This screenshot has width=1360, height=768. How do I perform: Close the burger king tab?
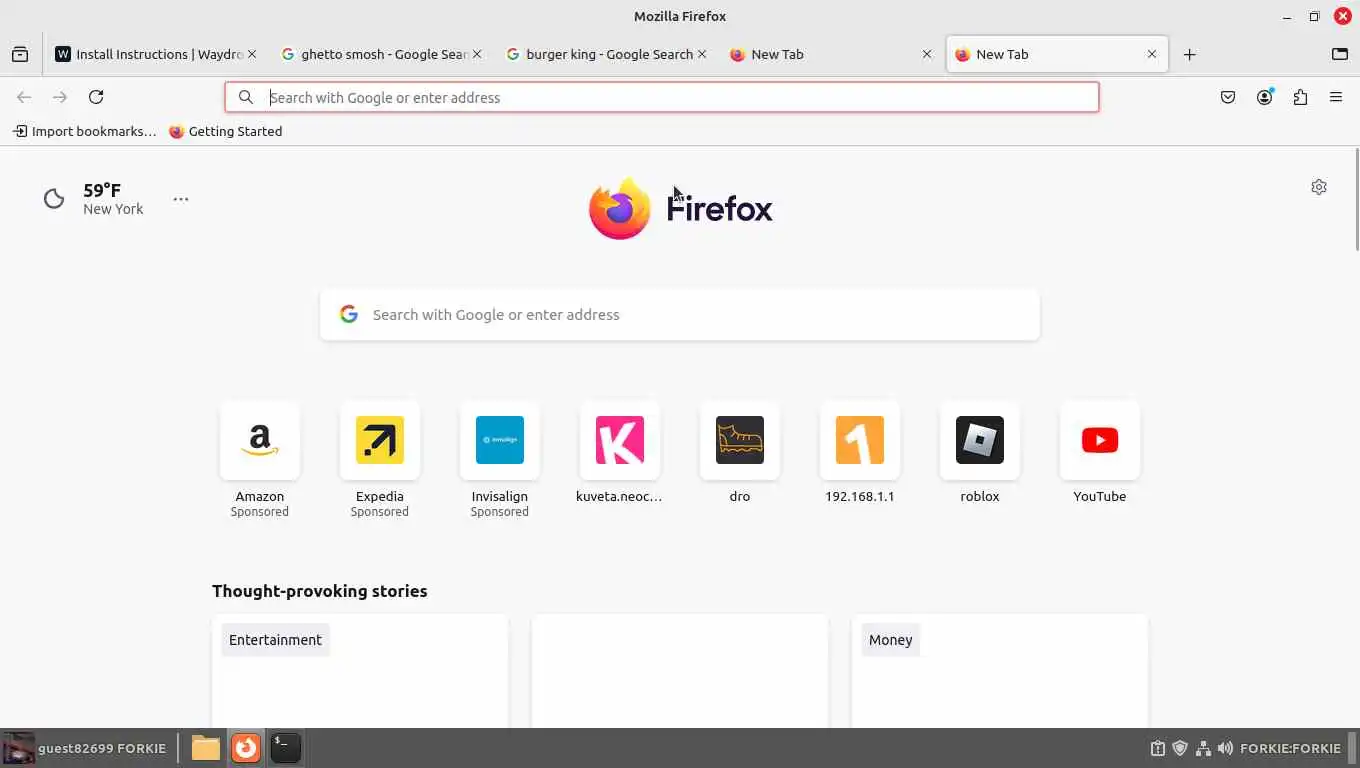(x=702, y=54)
